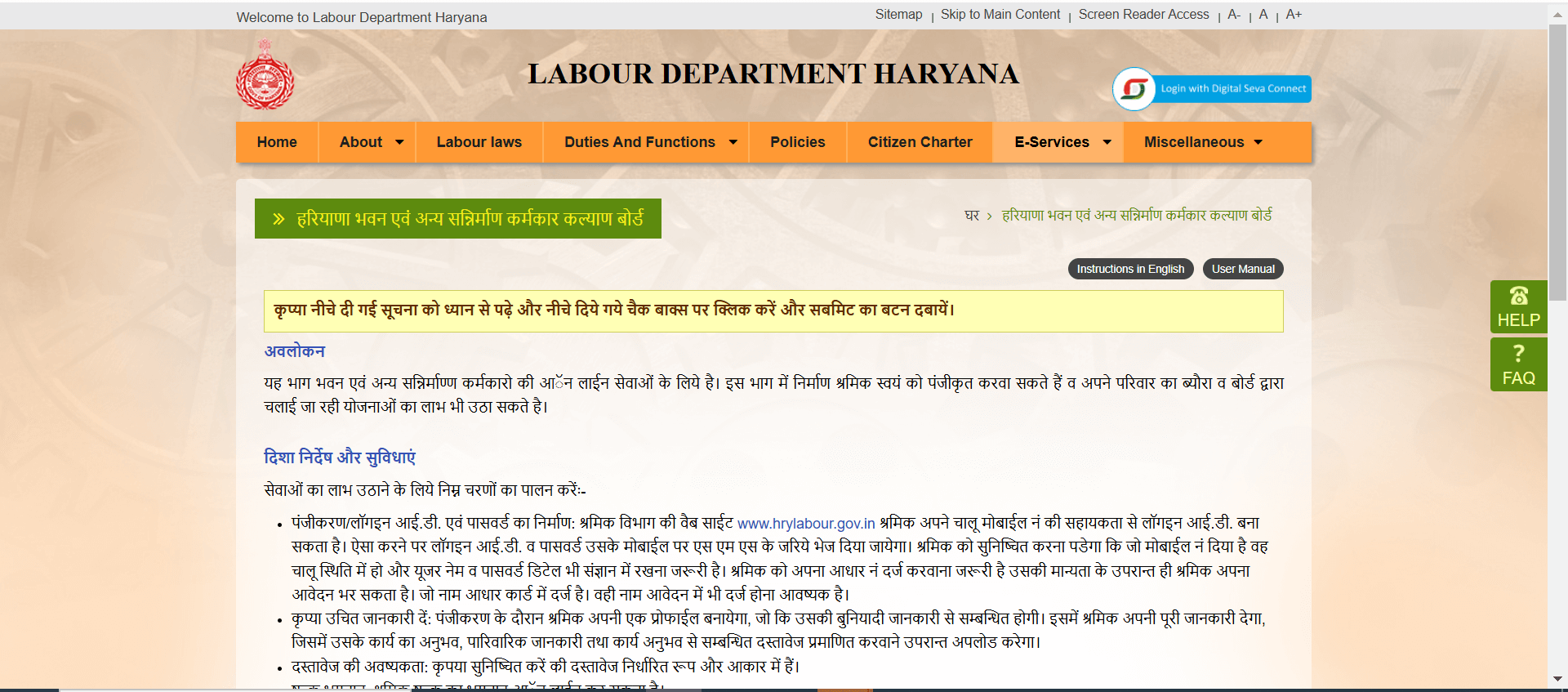This screenshot has height=692, width=1568.
Task: Click the Haryana government emblem logo
Action: pos(265,76)
